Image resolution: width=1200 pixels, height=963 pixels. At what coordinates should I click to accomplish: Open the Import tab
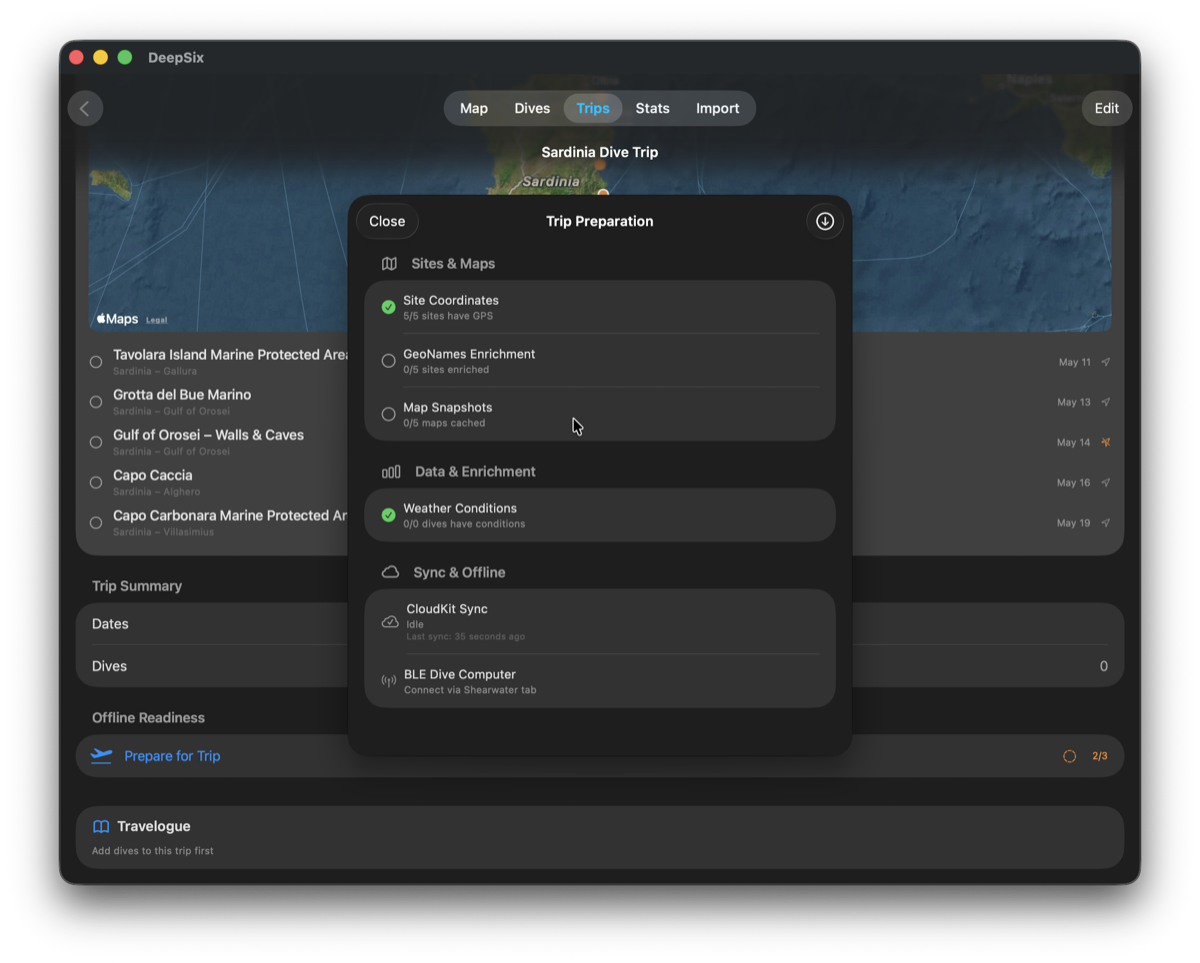coord(718,108)
